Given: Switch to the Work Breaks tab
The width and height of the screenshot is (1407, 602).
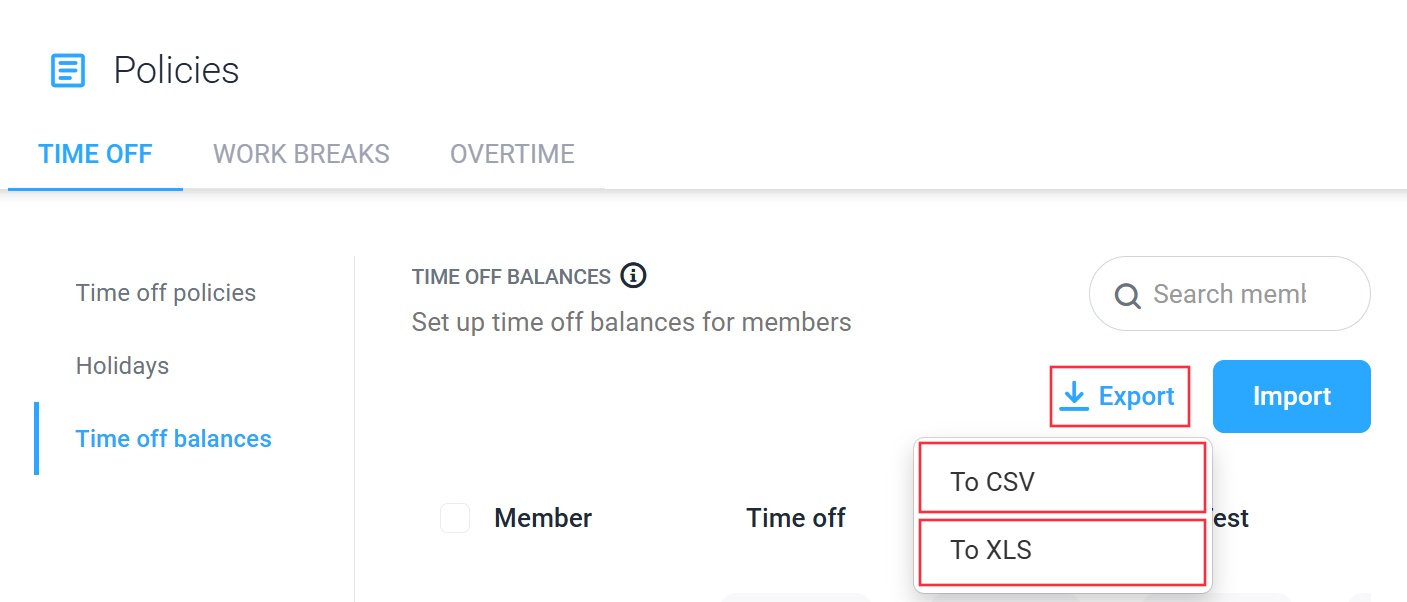Looking at the screenshot, I should [x=301, y=154].
